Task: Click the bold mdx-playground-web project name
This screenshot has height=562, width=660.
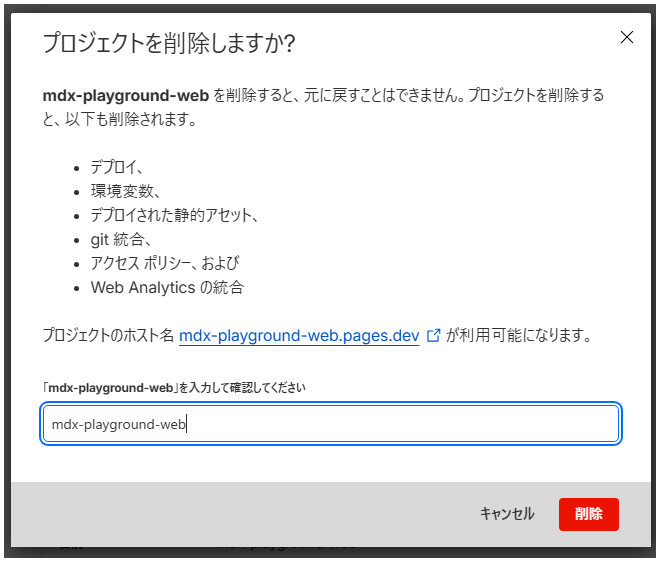Action: [x=126, y=96]
